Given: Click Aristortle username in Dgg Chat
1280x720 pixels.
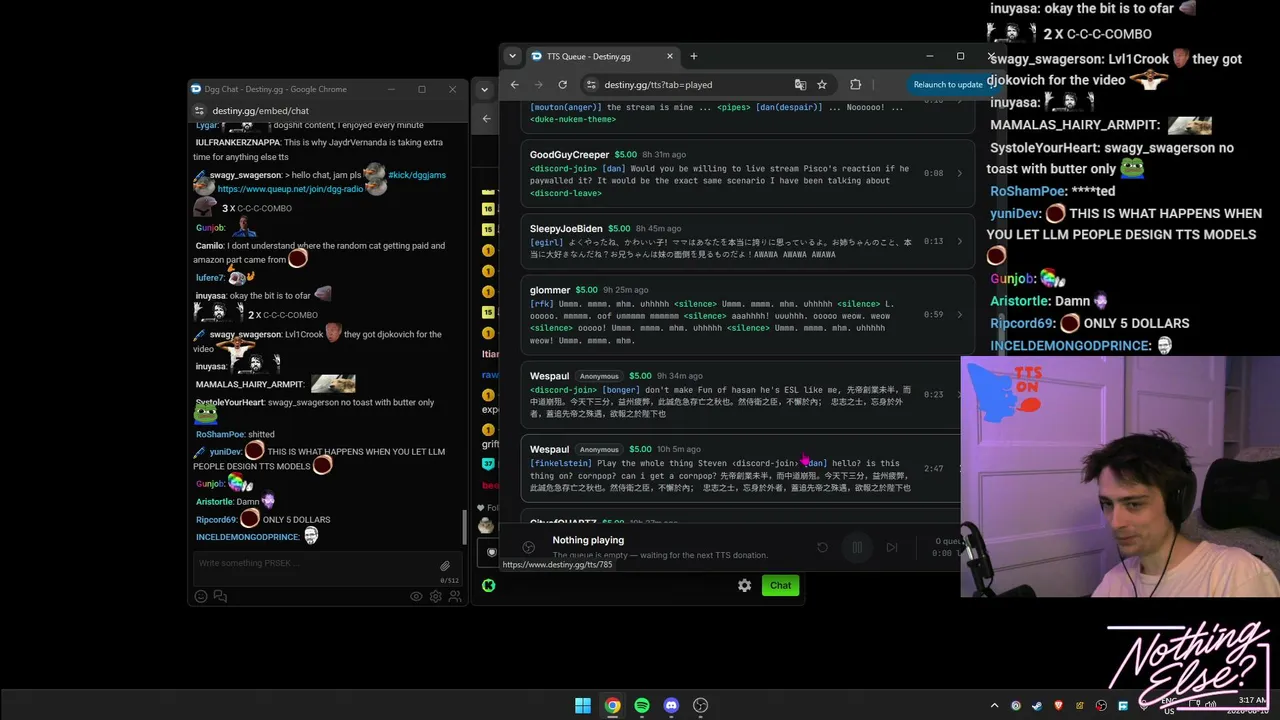Looking at the screenshot, I should tap(214, 502).
